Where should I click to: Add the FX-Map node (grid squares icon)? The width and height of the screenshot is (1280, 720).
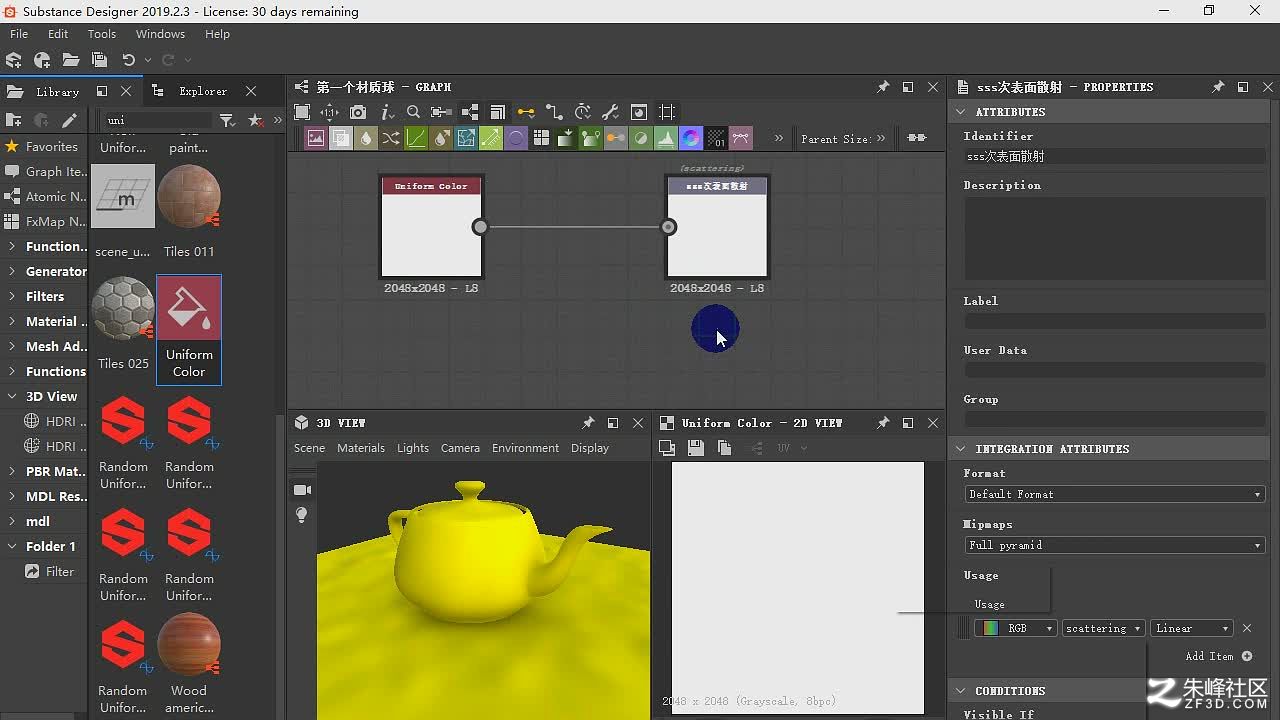pyautogui.click(x=541, y=138)
